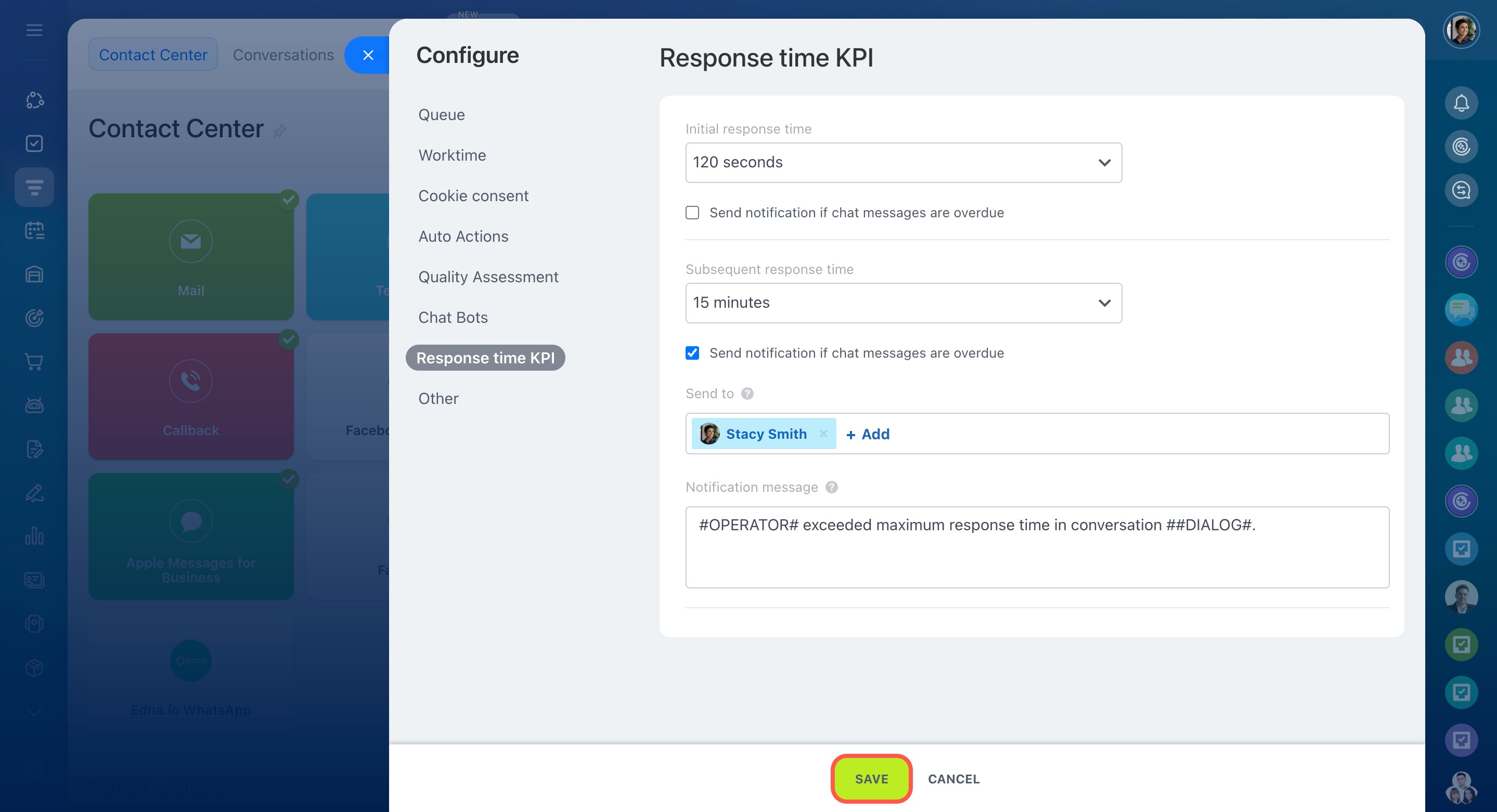Open the robot icon in left sidebar
Screen dimensions: 1497x812
pyautogui.click(x=34, y=405)
